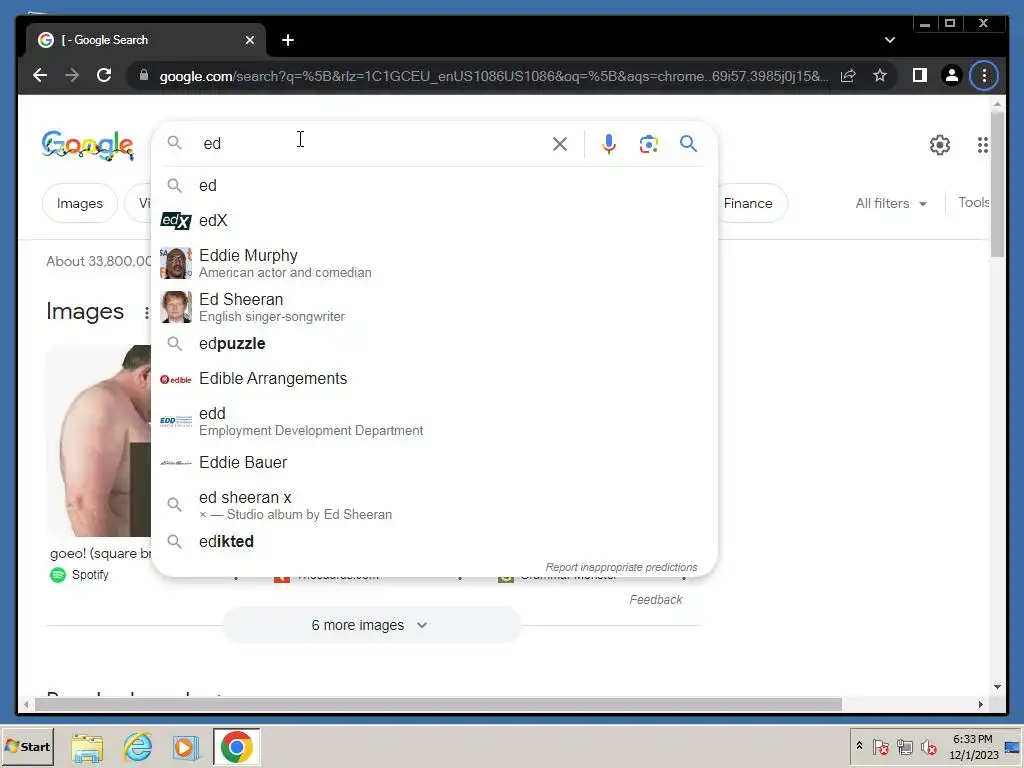Viewport: 1024px width, 768px height.
Task: Open the Chrome side panel
Action: pos(920,76)
